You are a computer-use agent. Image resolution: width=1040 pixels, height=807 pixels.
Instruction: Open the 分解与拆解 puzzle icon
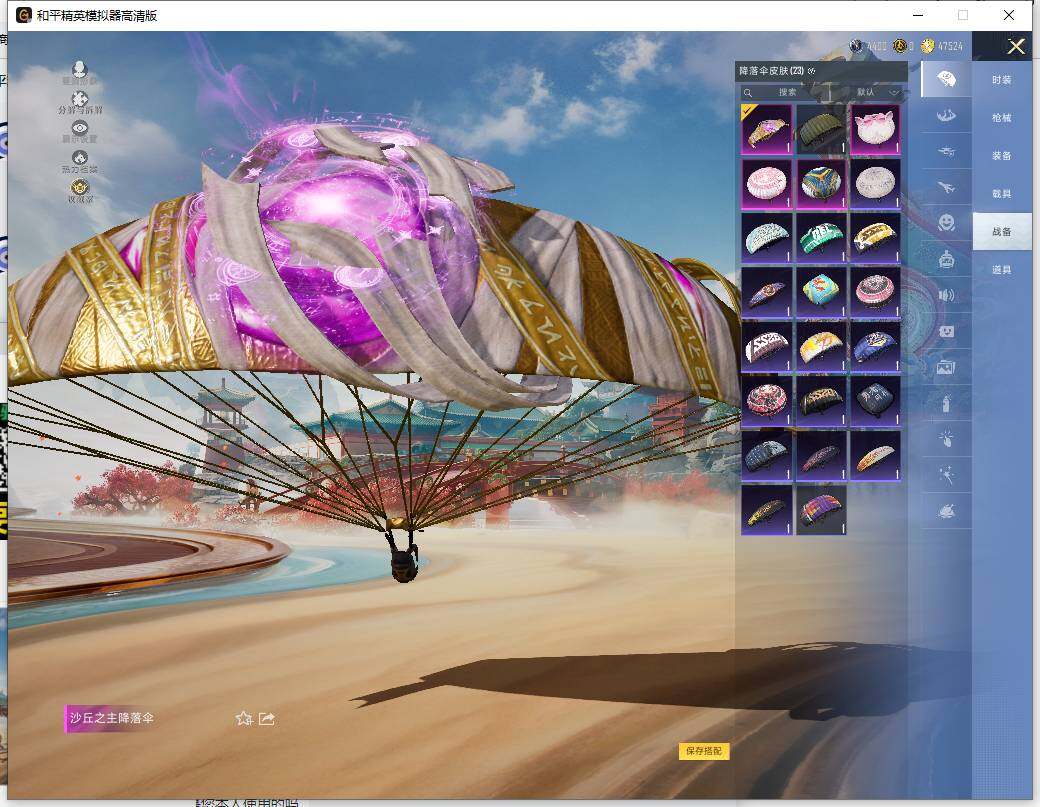coord(80,100)
